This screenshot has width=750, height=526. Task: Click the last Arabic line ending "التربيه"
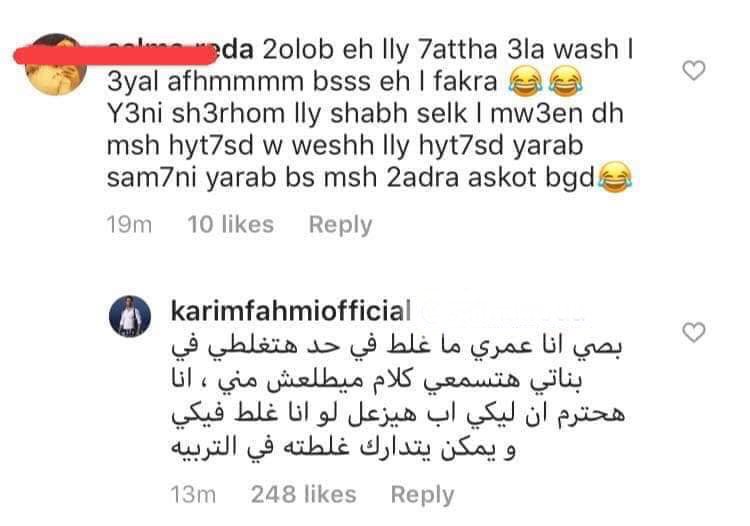343,448
